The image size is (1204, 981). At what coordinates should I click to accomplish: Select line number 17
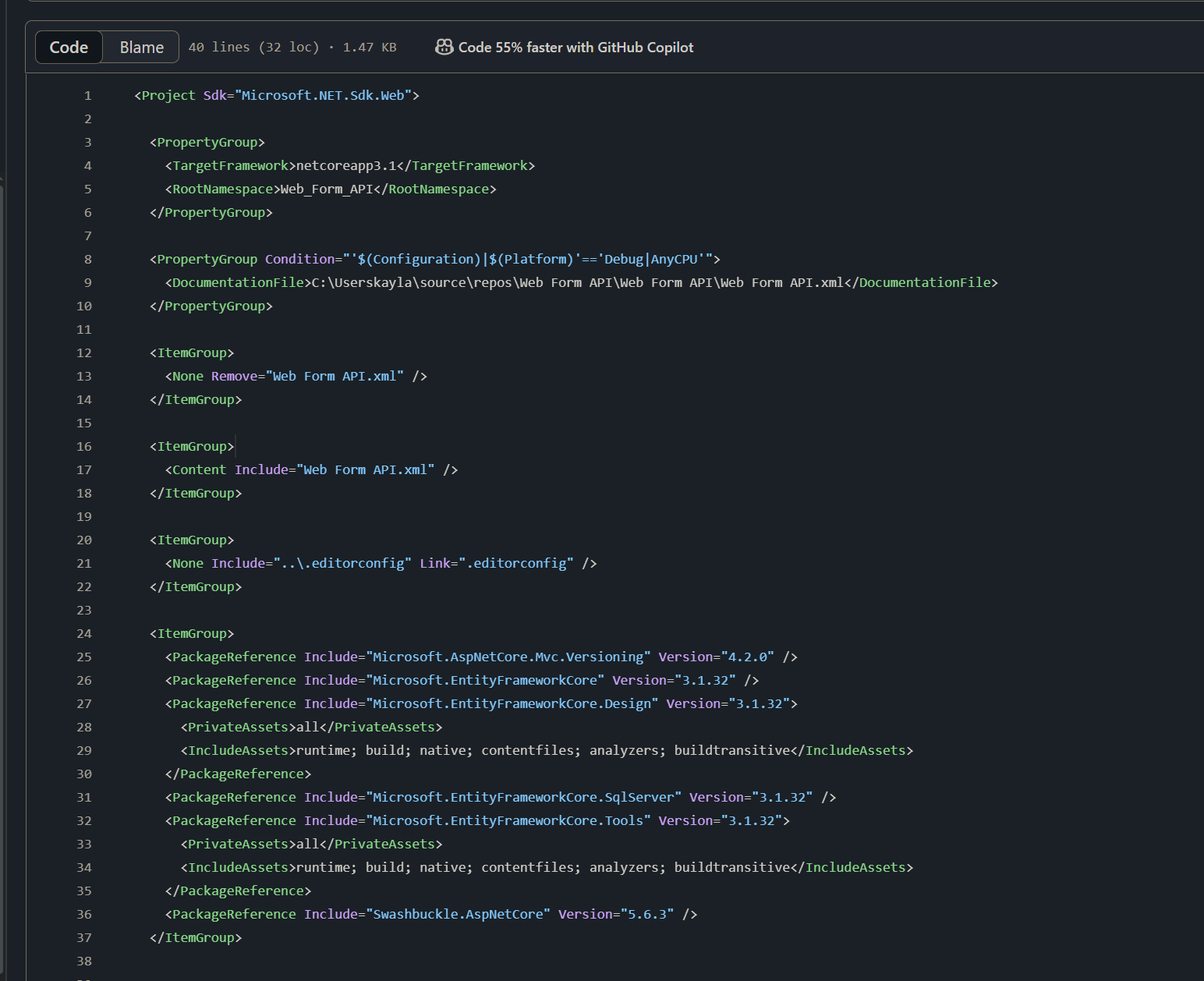tap(84, 469)
